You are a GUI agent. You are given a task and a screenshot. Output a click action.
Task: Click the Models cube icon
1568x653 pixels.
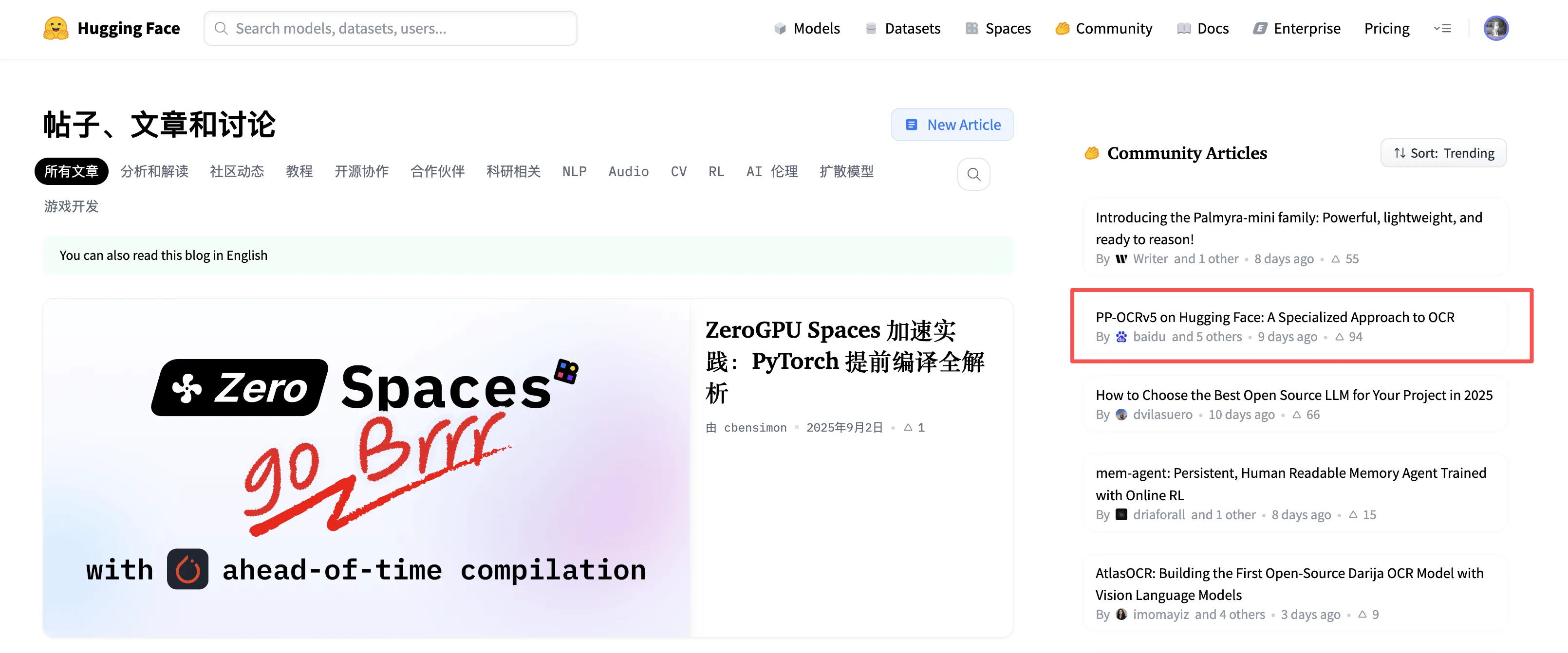[x=781, y=28]
